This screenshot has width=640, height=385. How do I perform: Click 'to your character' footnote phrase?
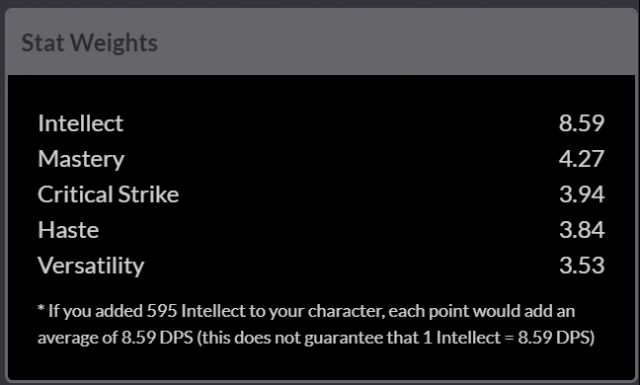coord(317,312)
